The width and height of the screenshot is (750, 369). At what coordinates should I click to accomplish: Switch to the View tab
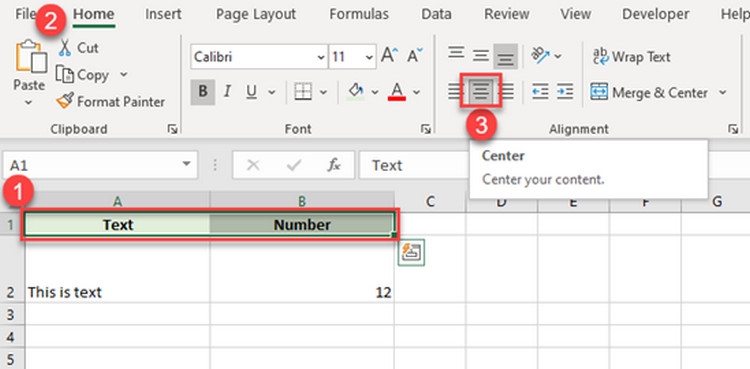point(575,14)
